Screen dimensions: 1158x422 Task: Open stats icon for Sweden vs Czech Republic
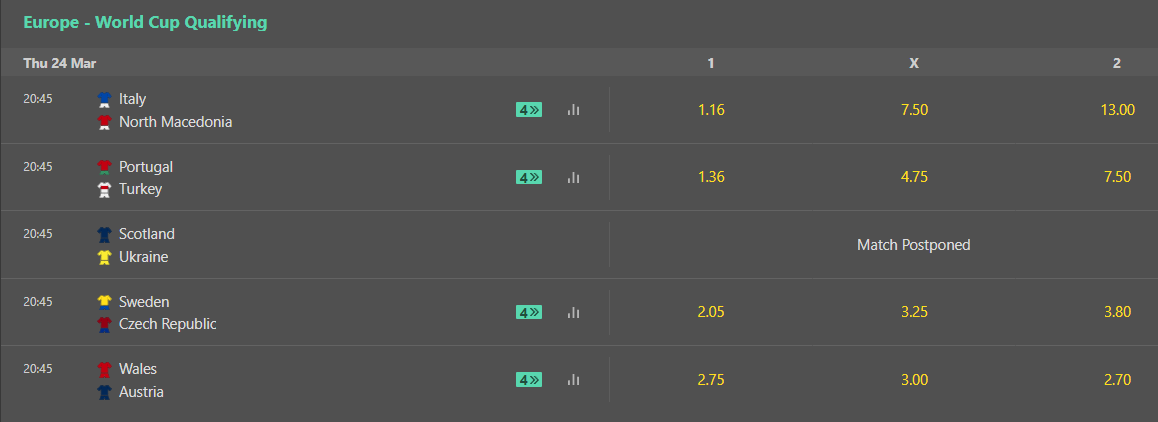pos(573,313)
